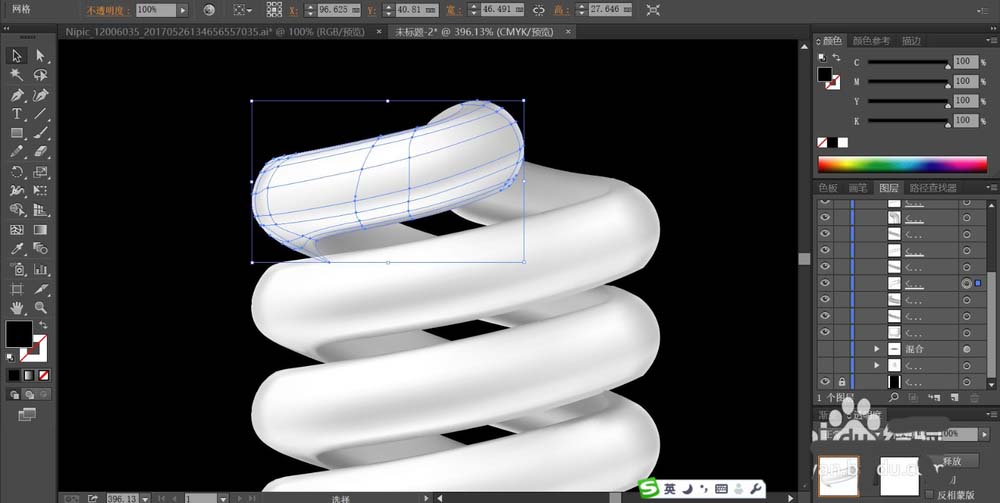Image resolution: width=1000 pixels, height=503 pixels.
Task: Select the Hand tool
Action: coord(17,308)
